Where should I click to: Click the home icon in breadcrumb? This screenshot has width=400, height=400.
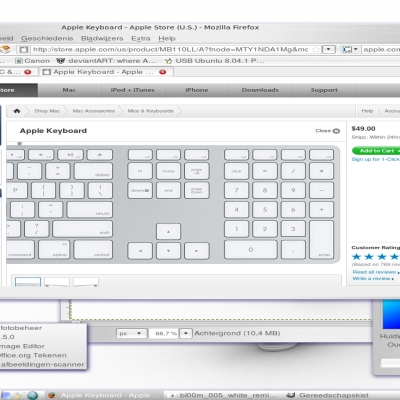[17, 111]
